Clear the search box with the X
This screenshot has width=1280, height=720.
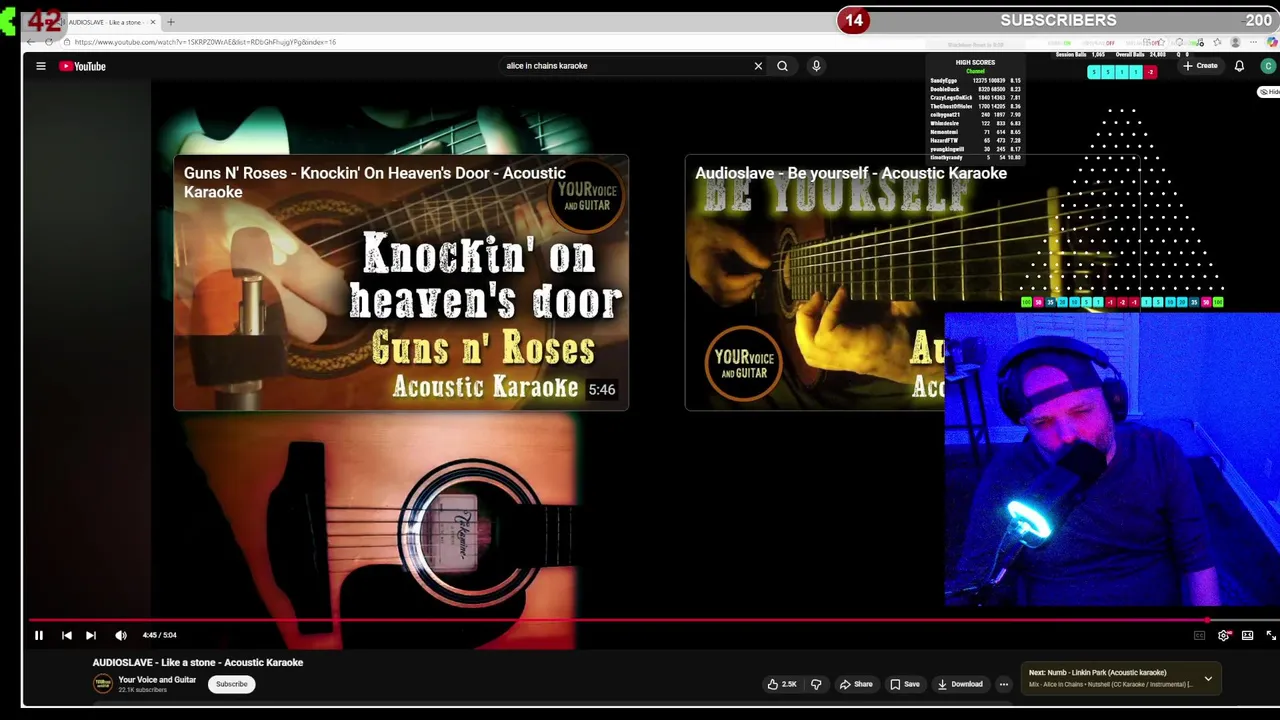coord(758,66)
